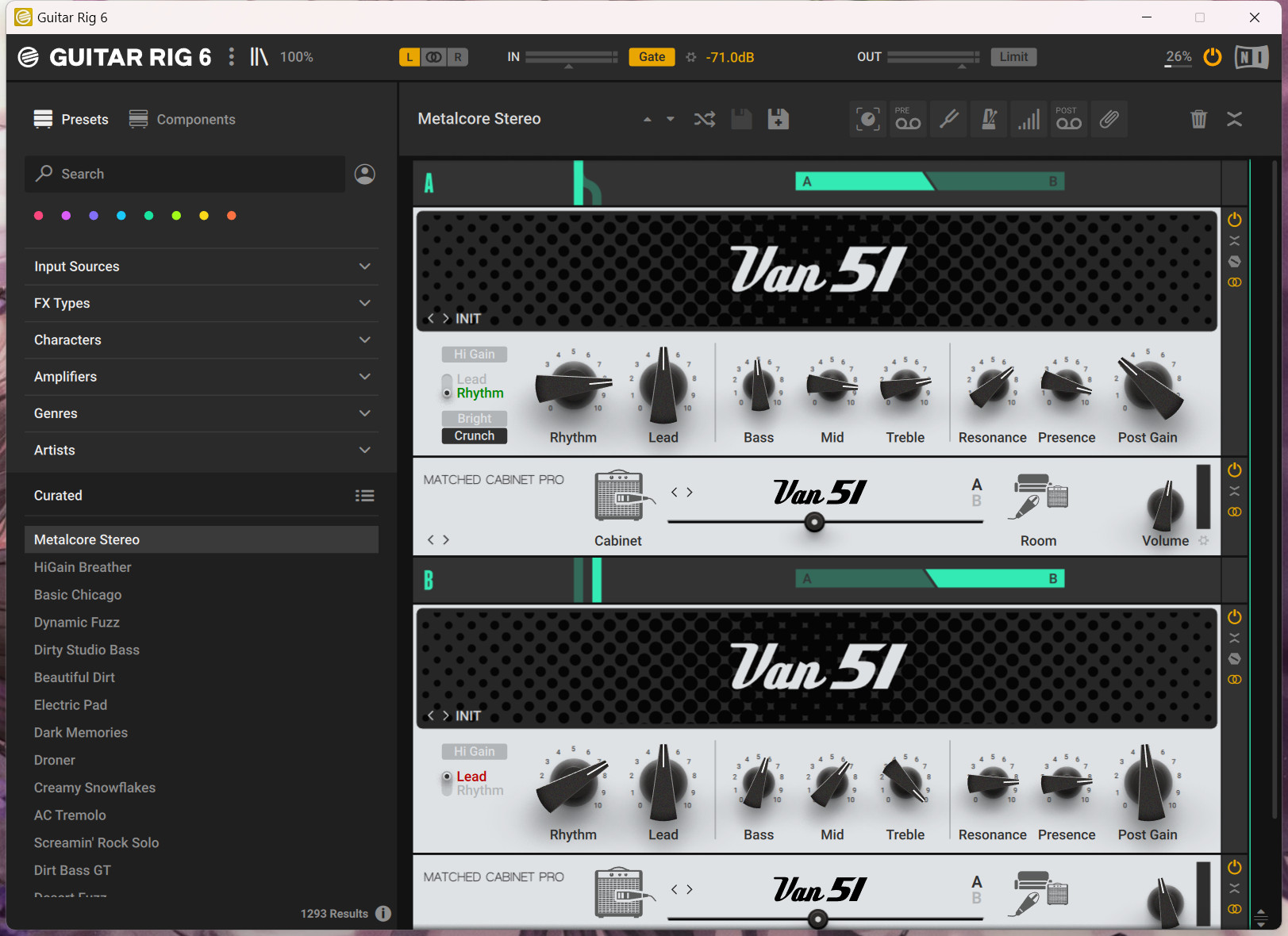Toggle the global power button

[x=1212, y=57]
